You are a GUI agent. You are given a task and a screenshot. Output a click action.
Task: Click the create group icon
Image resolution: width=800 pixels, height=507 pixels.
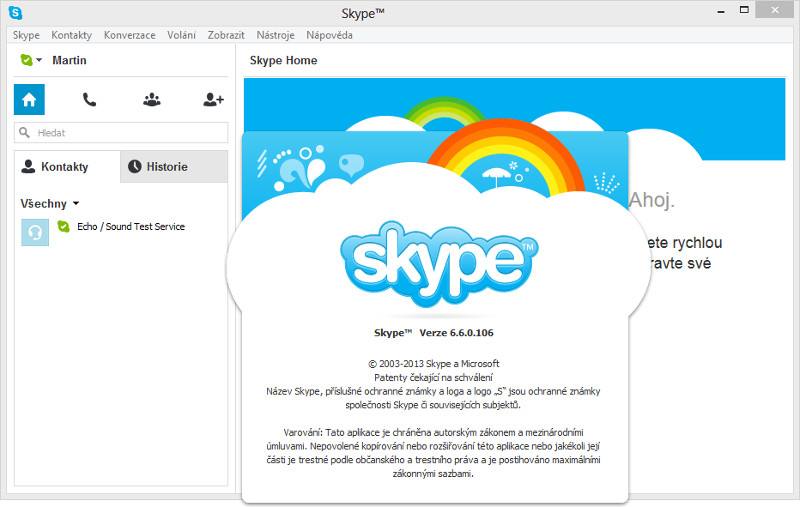[x=152, y=99]
